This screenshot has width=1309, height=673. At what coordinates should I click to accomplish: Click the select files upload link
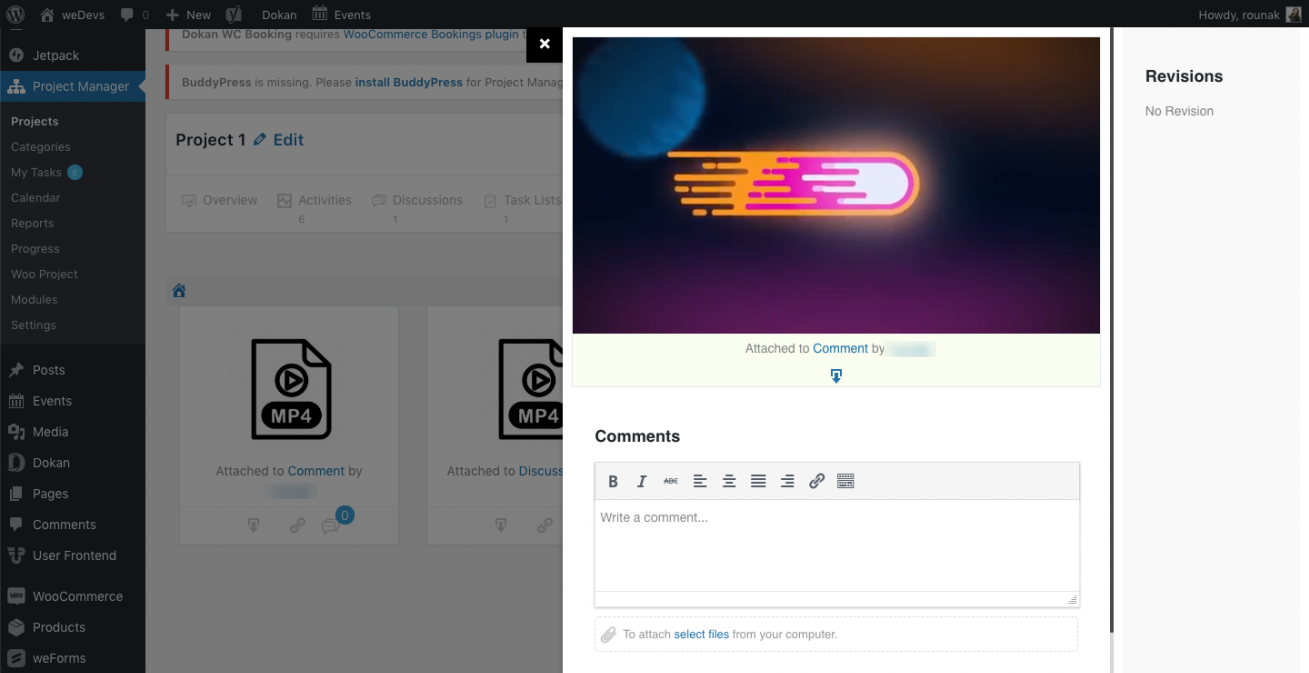coord(701,634)
